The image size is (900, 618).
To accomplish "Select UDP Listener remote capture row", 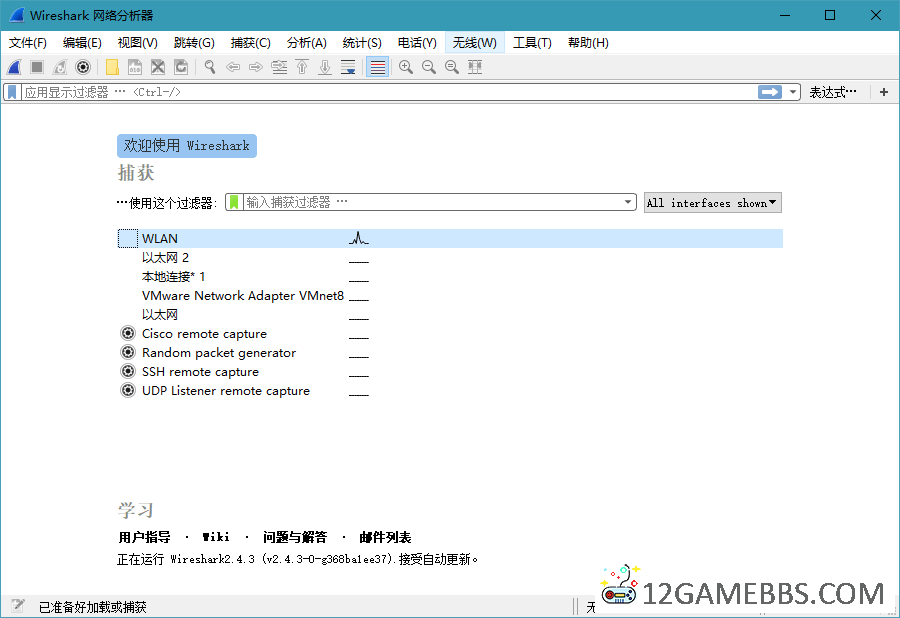I will [x=450, y=390].
